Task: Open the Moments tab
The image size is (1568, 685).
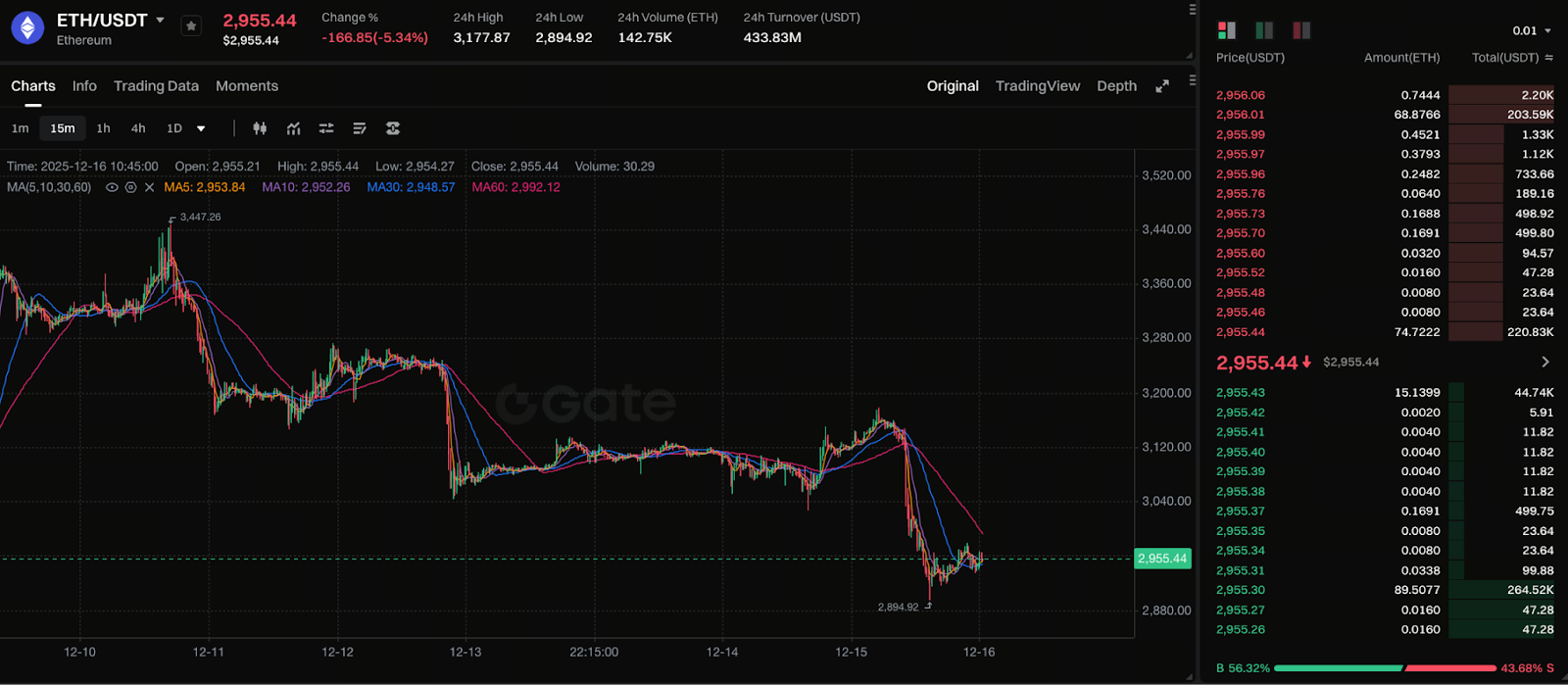Action: point(247,86)
